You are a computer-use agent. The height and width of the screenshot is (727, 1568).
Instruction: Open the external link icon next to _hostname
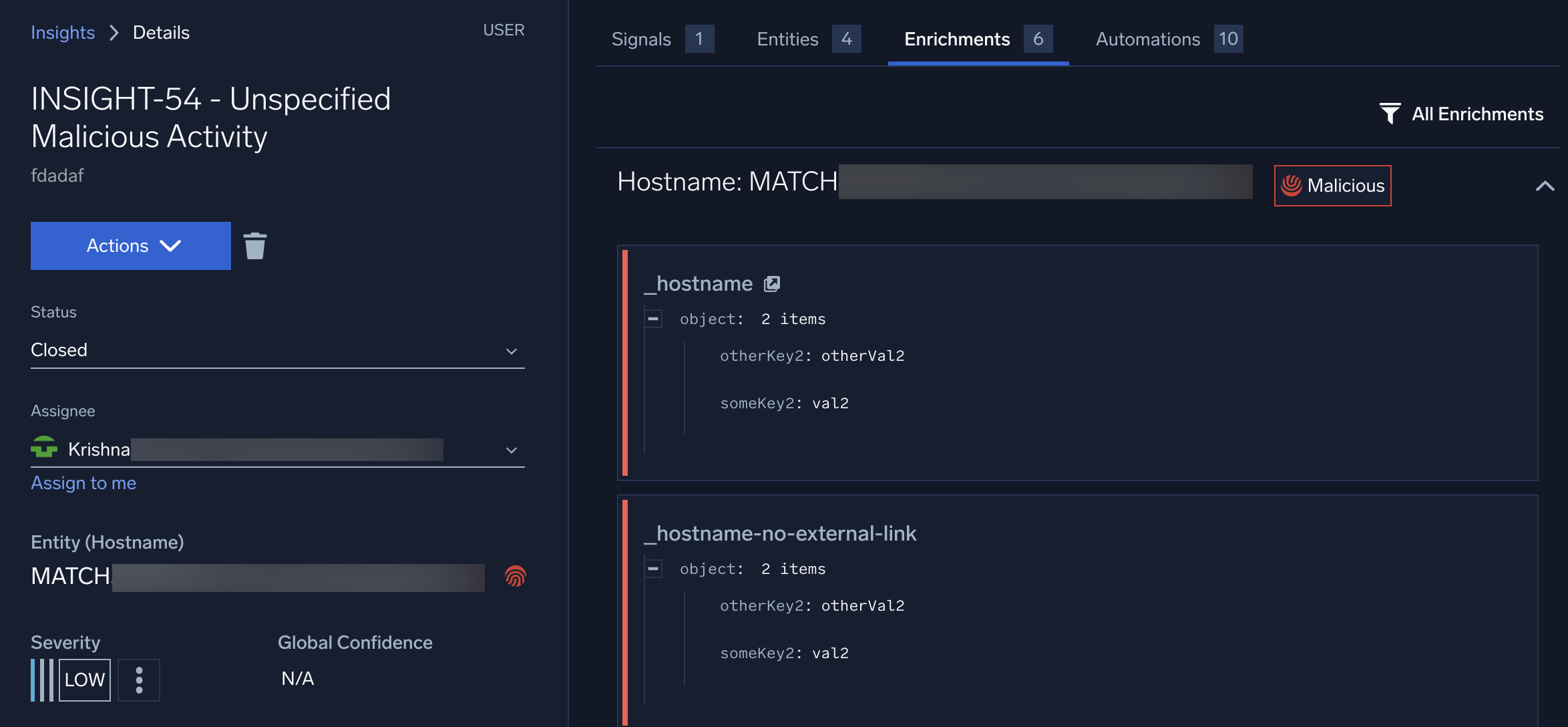773,283
